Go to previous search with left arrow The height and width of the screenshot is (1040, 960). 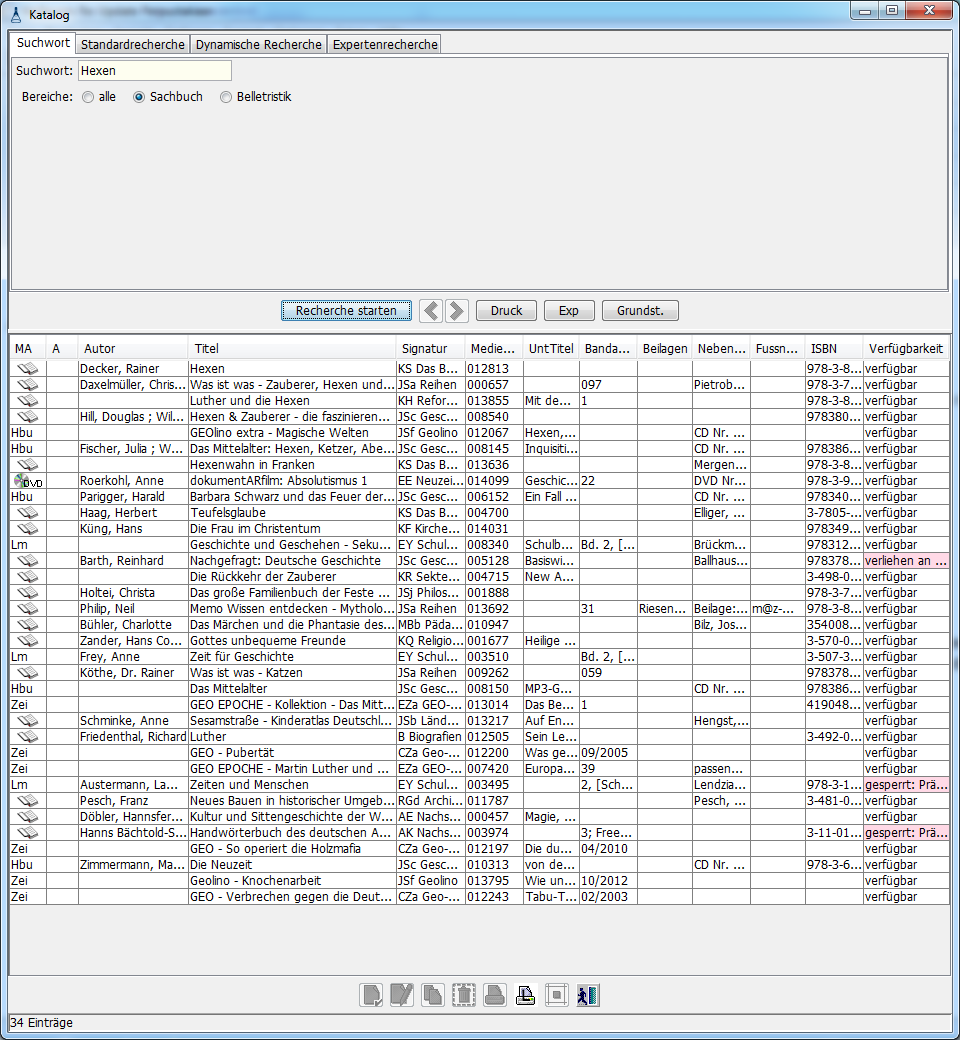click(430, 311)
